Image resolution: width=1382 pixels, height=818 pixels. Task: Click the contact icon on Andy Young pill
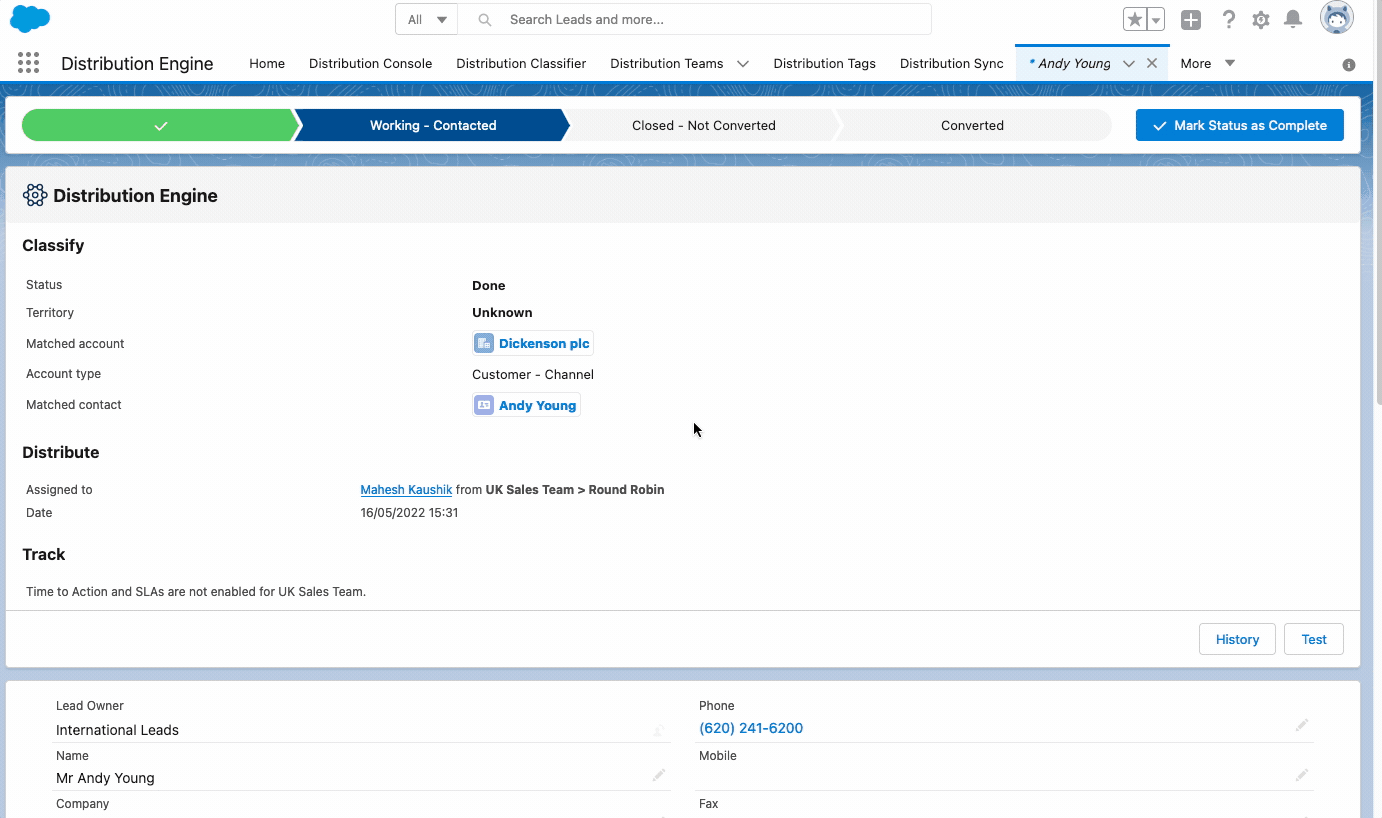[484, 405]
